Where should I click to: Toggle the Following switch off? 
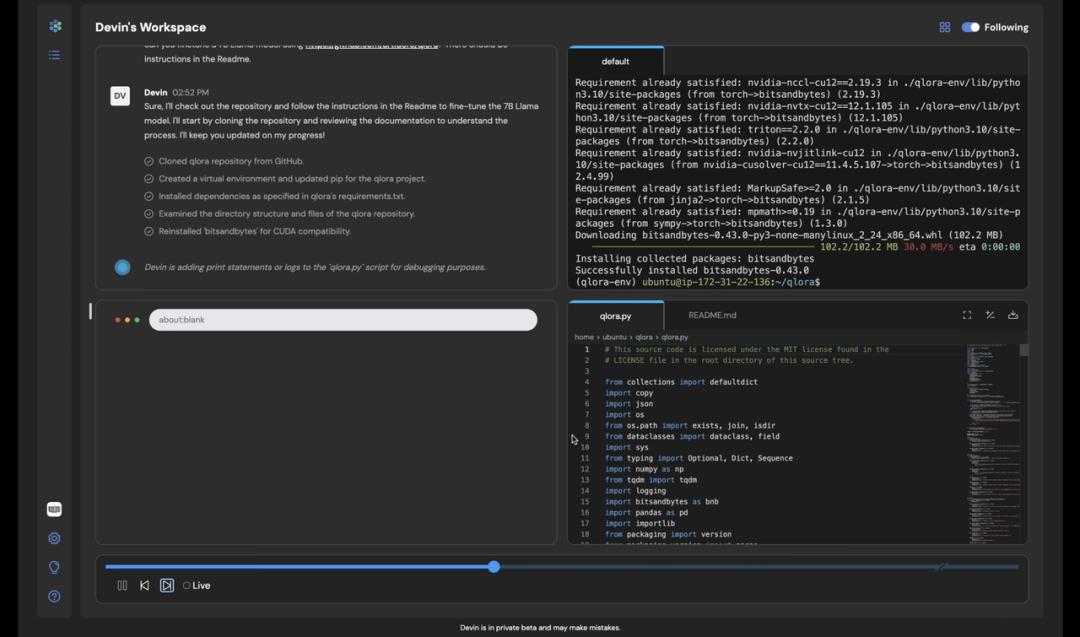(x=970, y=27)
